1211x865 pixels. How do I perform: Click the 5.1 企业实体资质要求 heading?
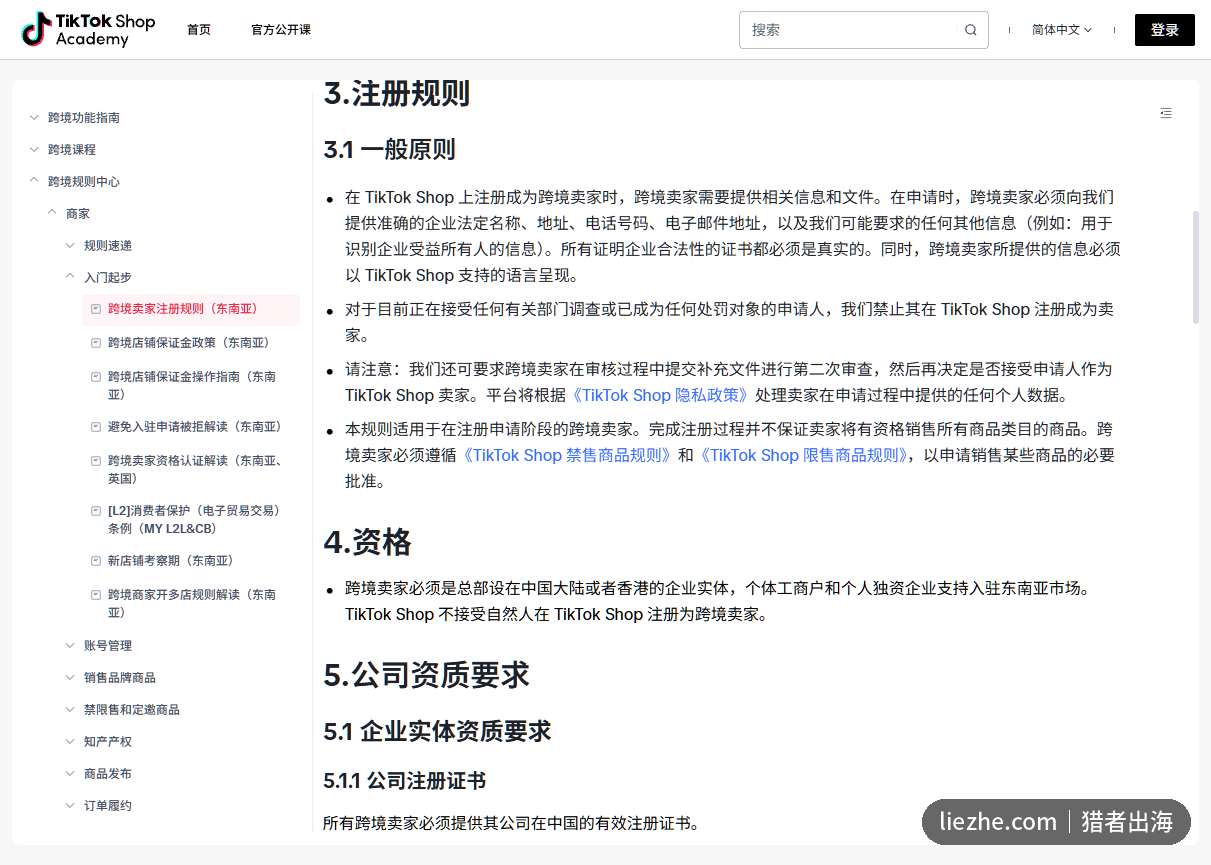(x=437, y=732)
